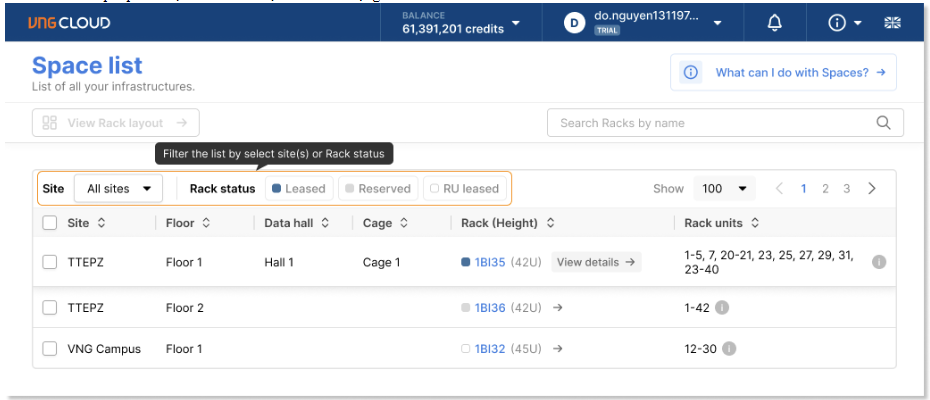
Task: Go to next page using right chevron
Action: click(x=872, y=188)
